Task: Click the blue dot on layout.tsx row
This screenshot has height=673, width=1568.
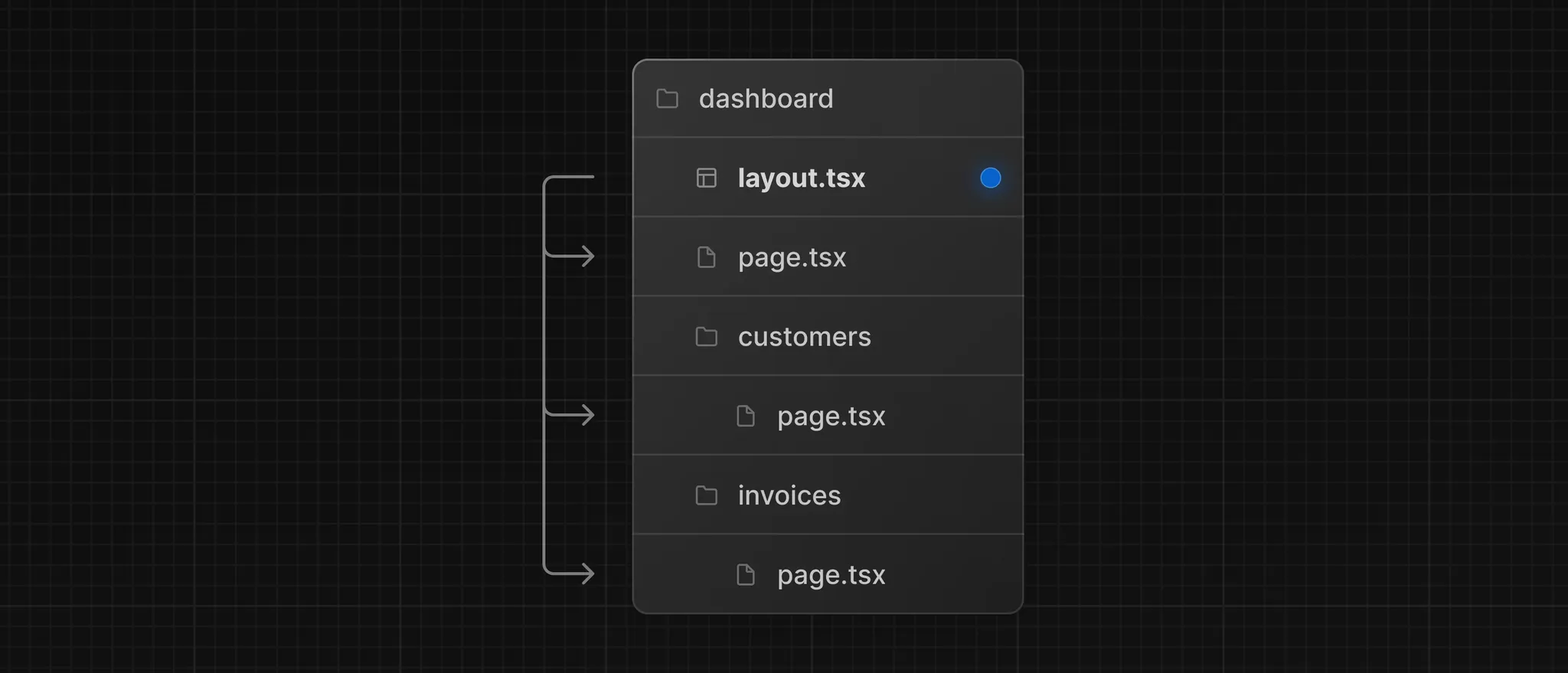Action: 990,178
